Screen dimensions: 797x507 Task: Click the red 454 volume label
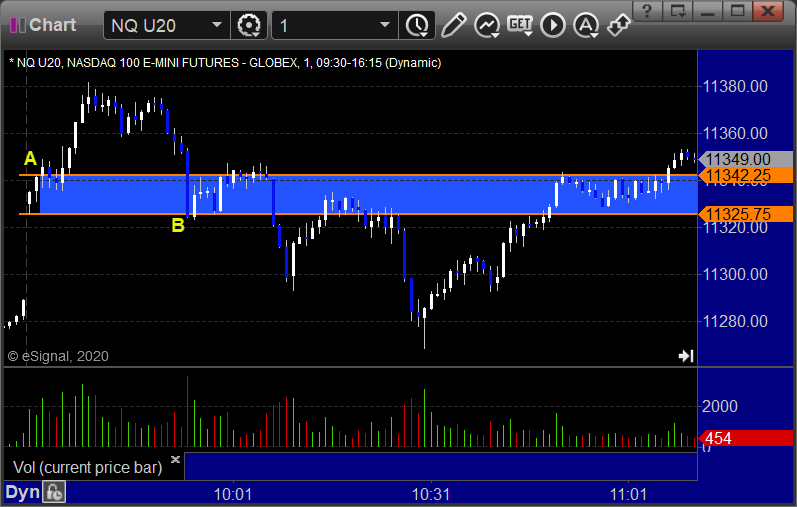click(746, 438)
